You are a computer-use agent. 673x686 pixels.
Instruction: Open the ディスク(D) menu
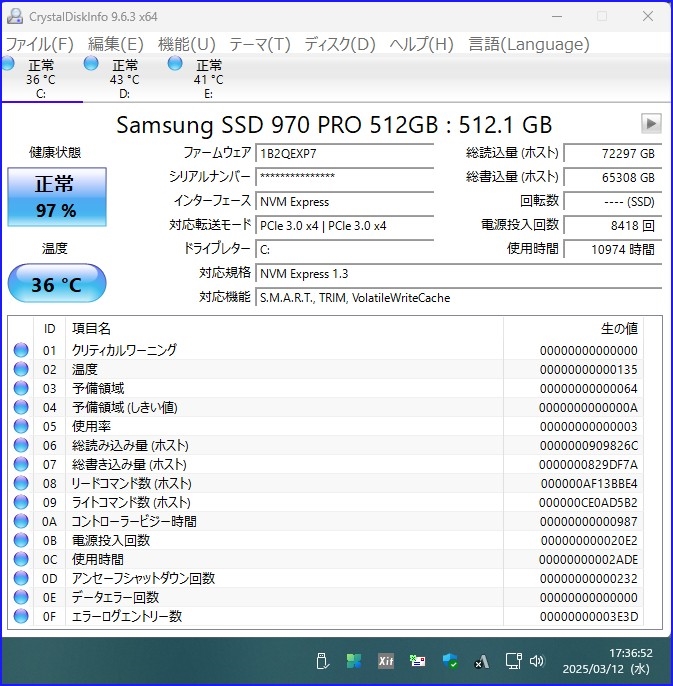[x=340, y=44]
